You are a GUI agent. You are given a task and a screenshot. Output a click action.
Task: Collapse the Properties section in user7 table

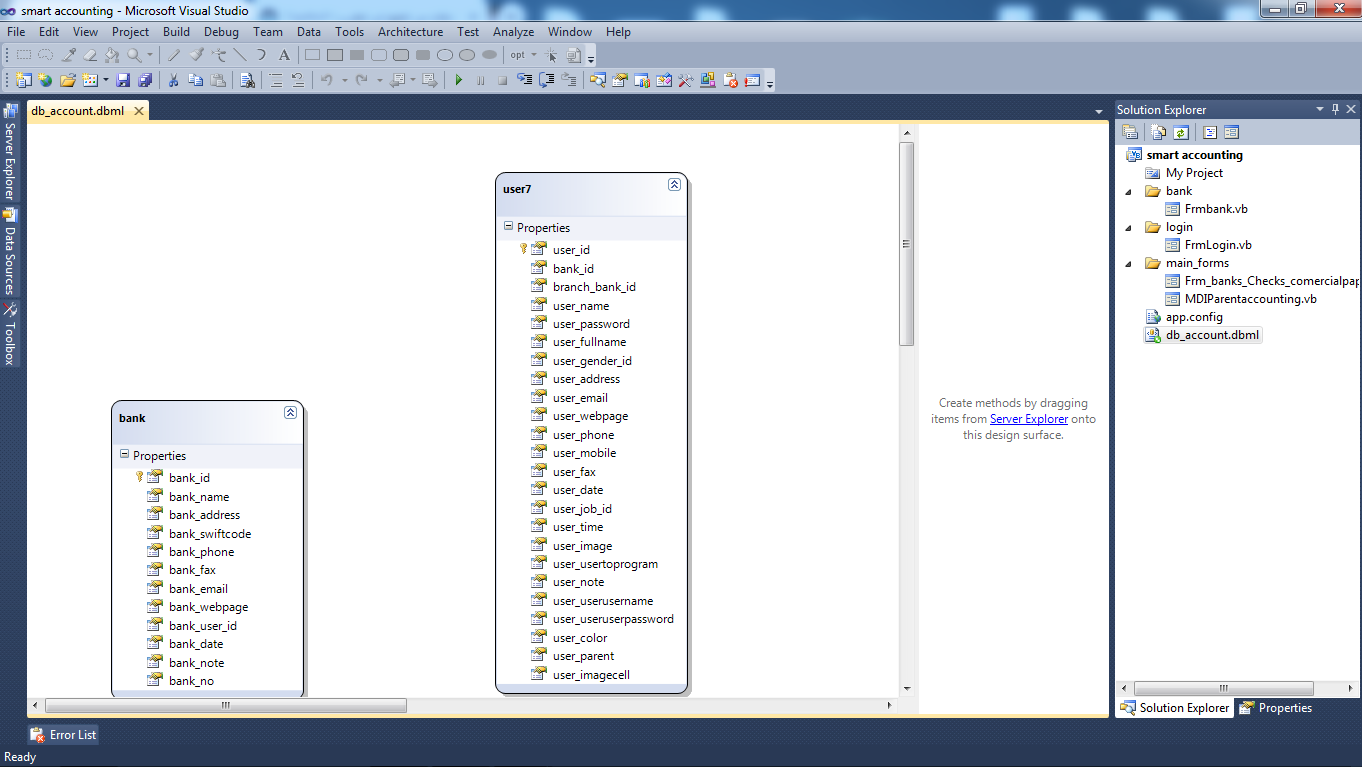[508, 227]
